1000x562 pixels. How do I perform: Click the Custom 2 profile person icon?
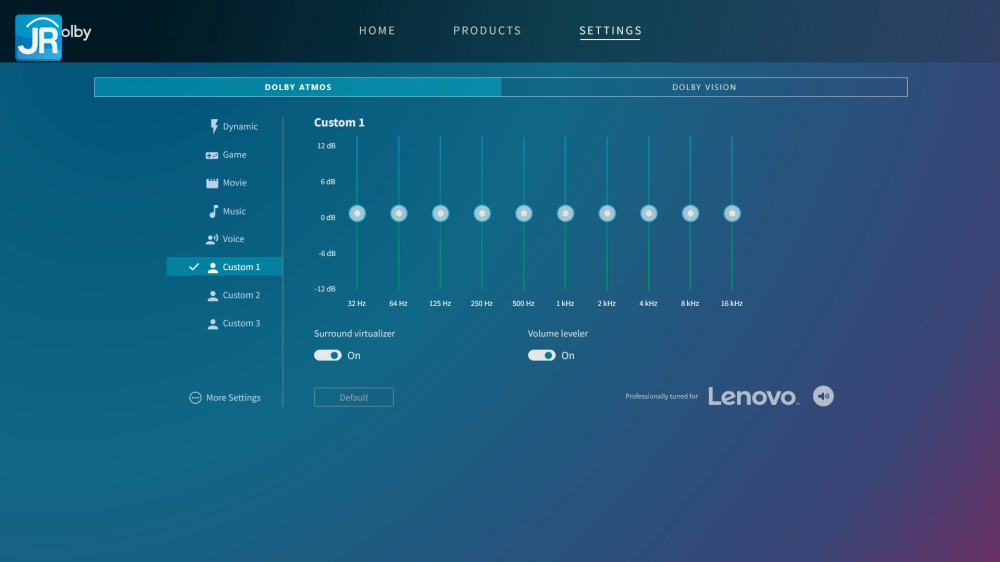tap(213, 296)
